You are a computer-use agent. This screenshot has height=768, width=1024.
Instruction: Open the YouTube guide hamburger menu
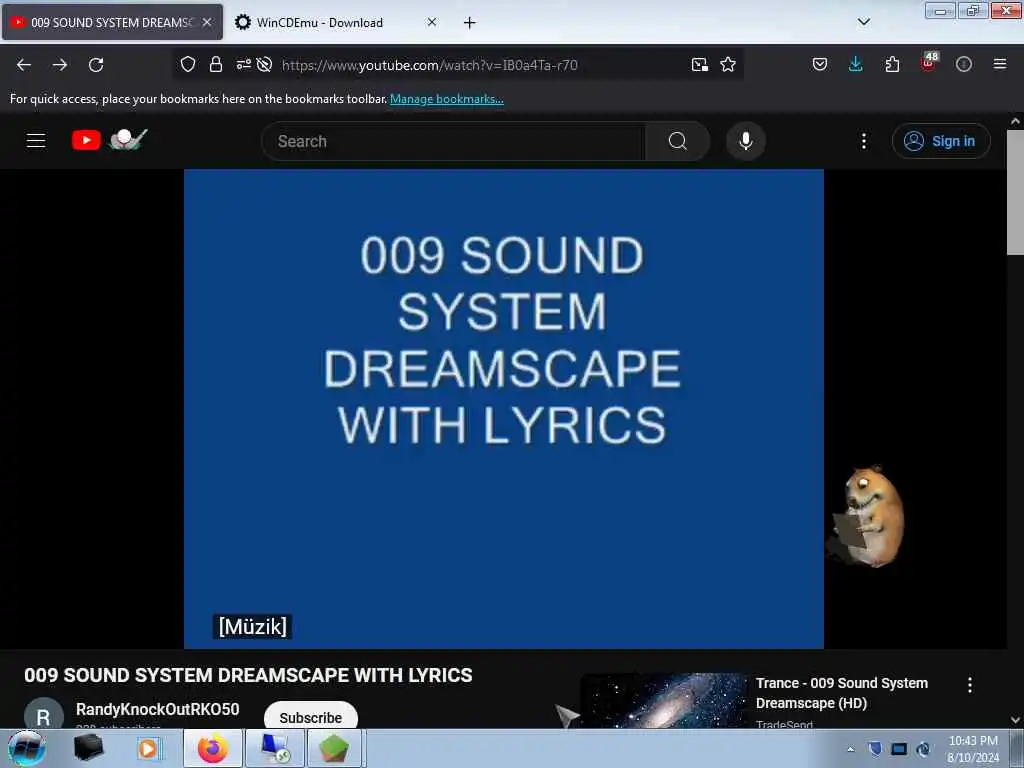[36, 140]
